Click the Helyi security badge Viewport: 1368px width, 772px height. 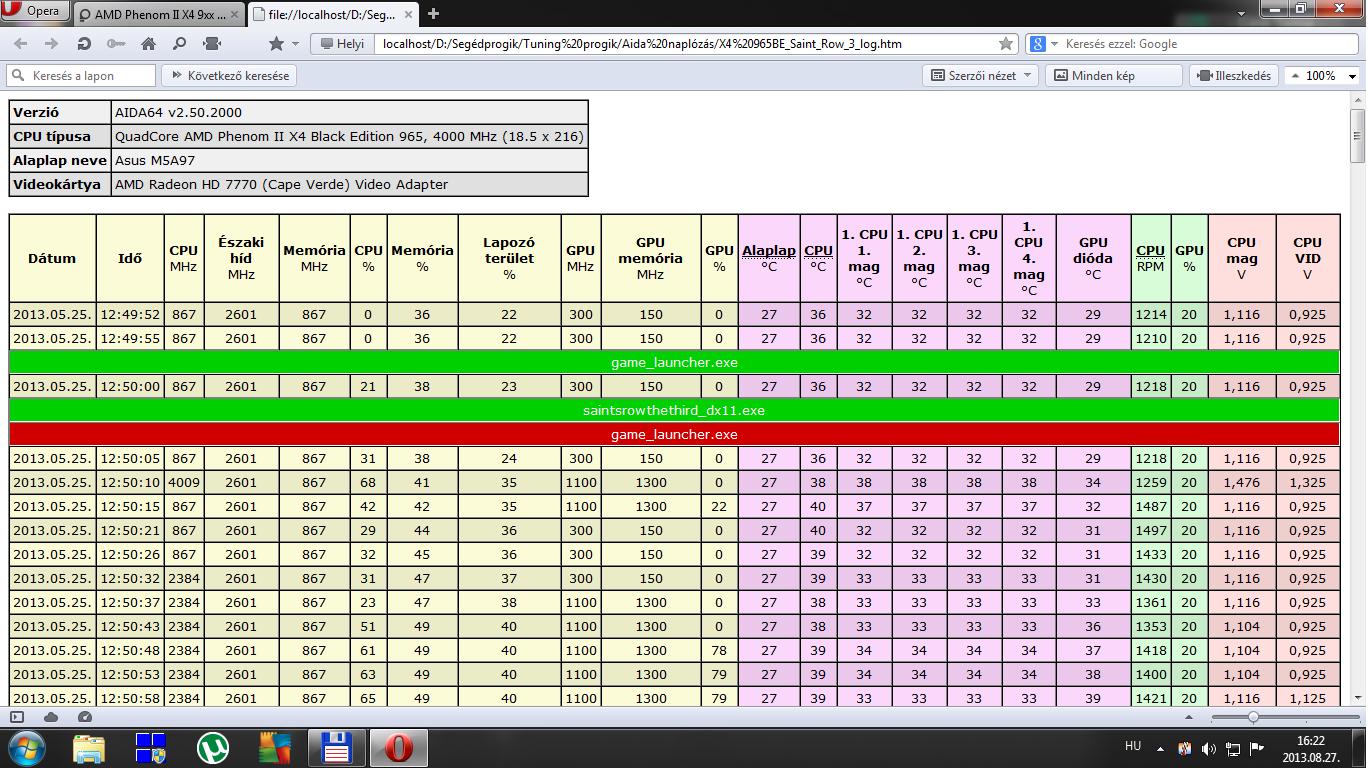pos(342,44)
